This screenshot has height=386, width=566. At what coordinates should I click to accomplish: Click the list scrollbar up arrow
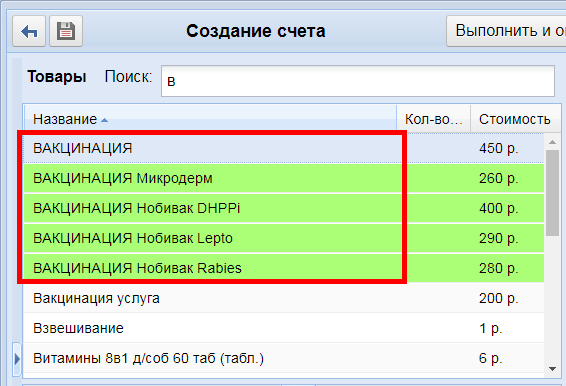552,142
